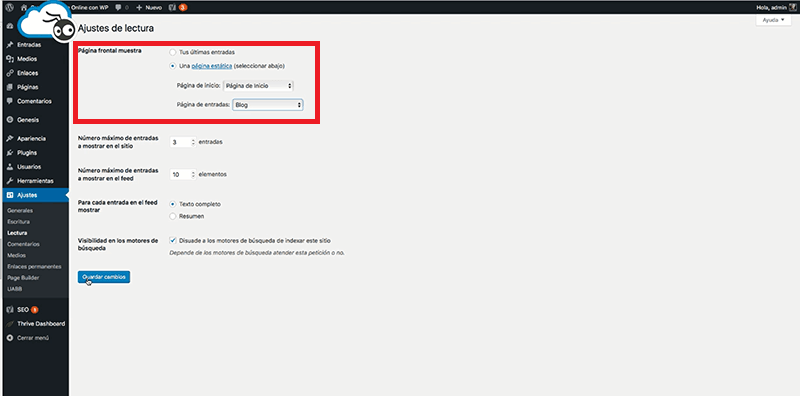Choose 'Resumen' feed option
Screen dimensions: 800x396
[173, 216]
